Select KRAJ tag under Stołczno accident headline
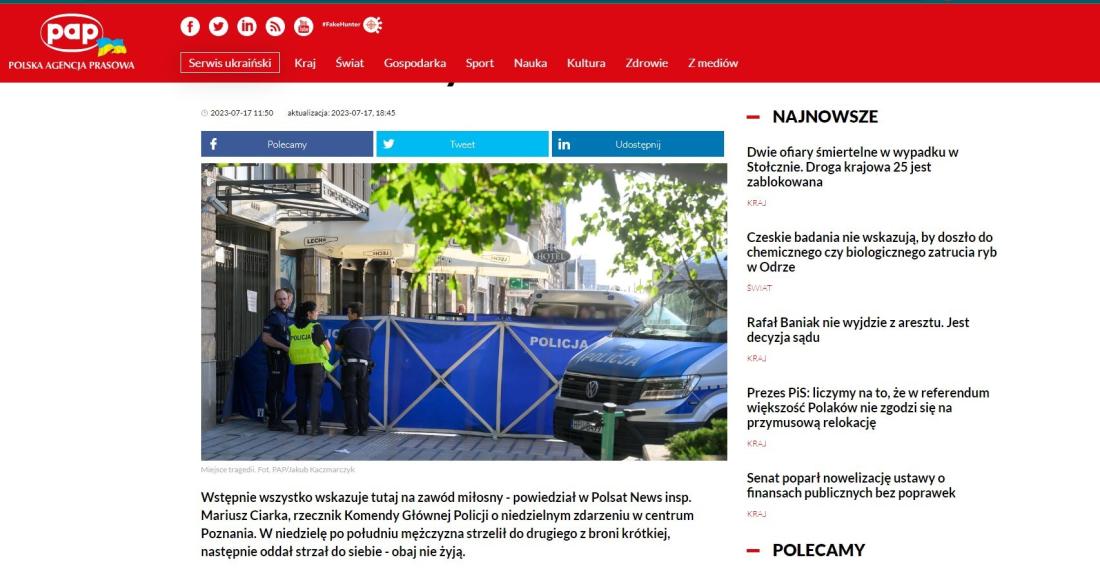1100x571 pixels. point(756,203)
